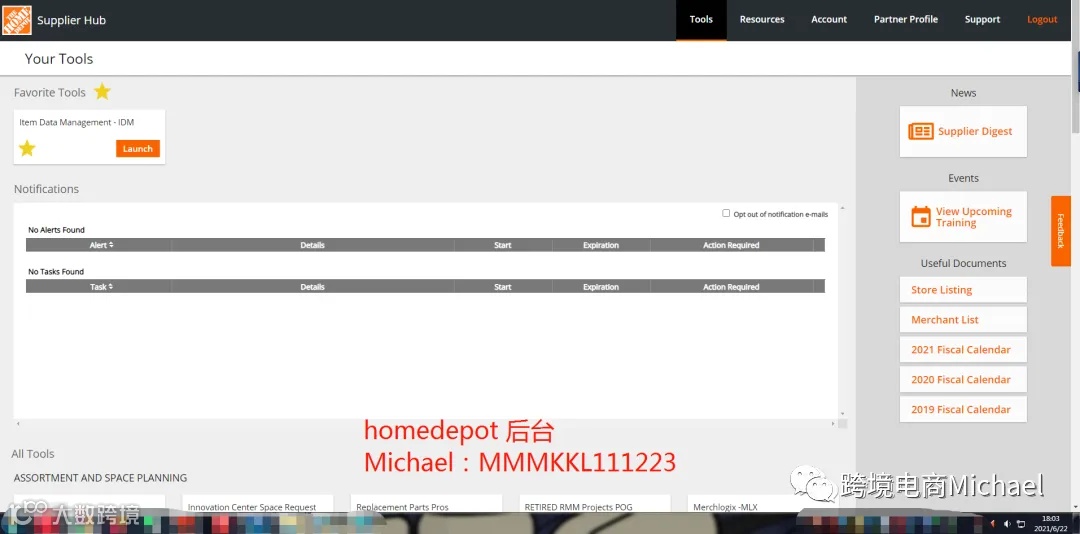Click the star beside Favorite Tools heading
The image size is (1080, 534).
click(102, 91)
